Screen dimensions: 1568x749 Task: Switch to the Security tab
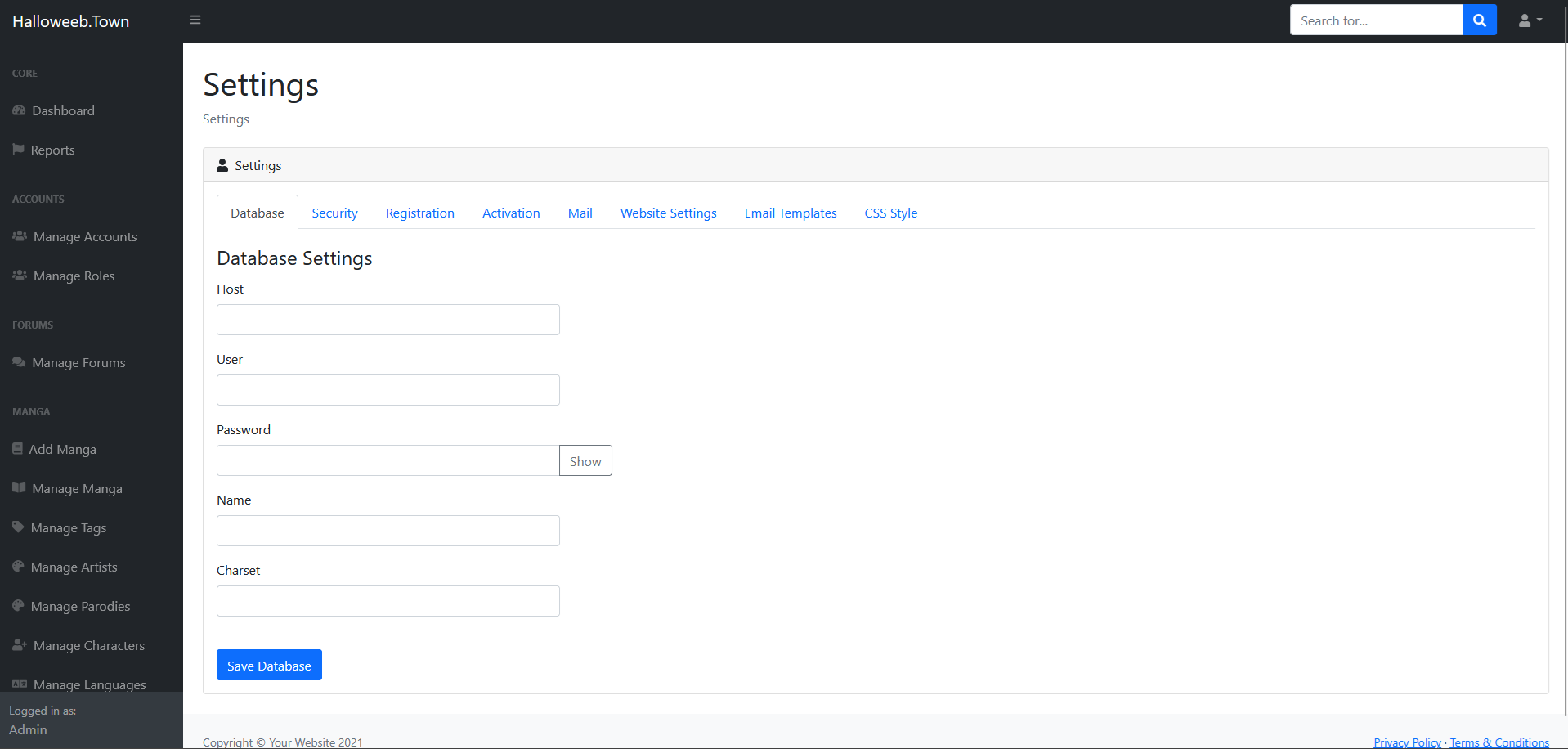pyautogui.click(x=334, y=213)
